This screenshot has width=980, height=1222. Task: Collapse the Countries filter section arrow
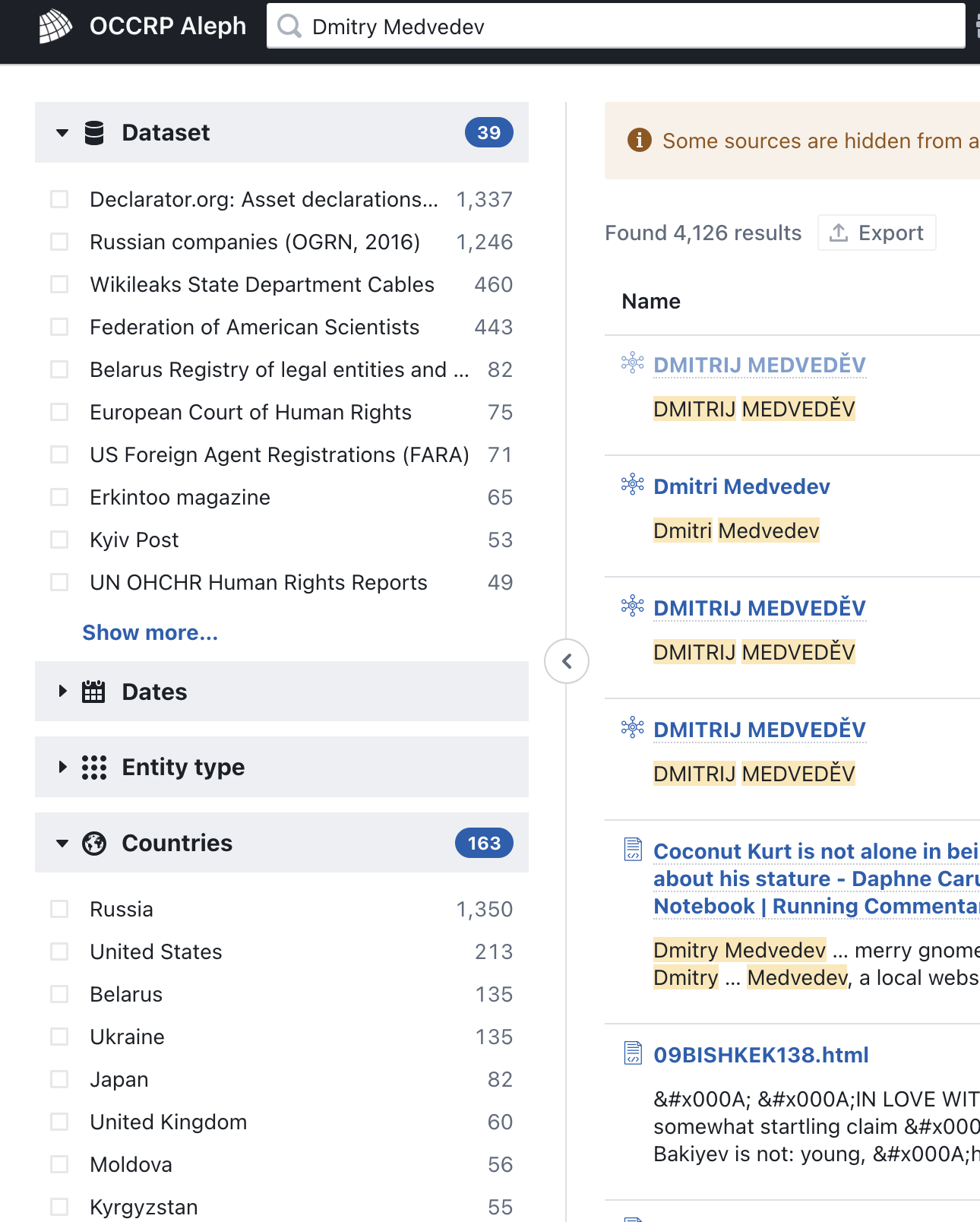[62, 844]
